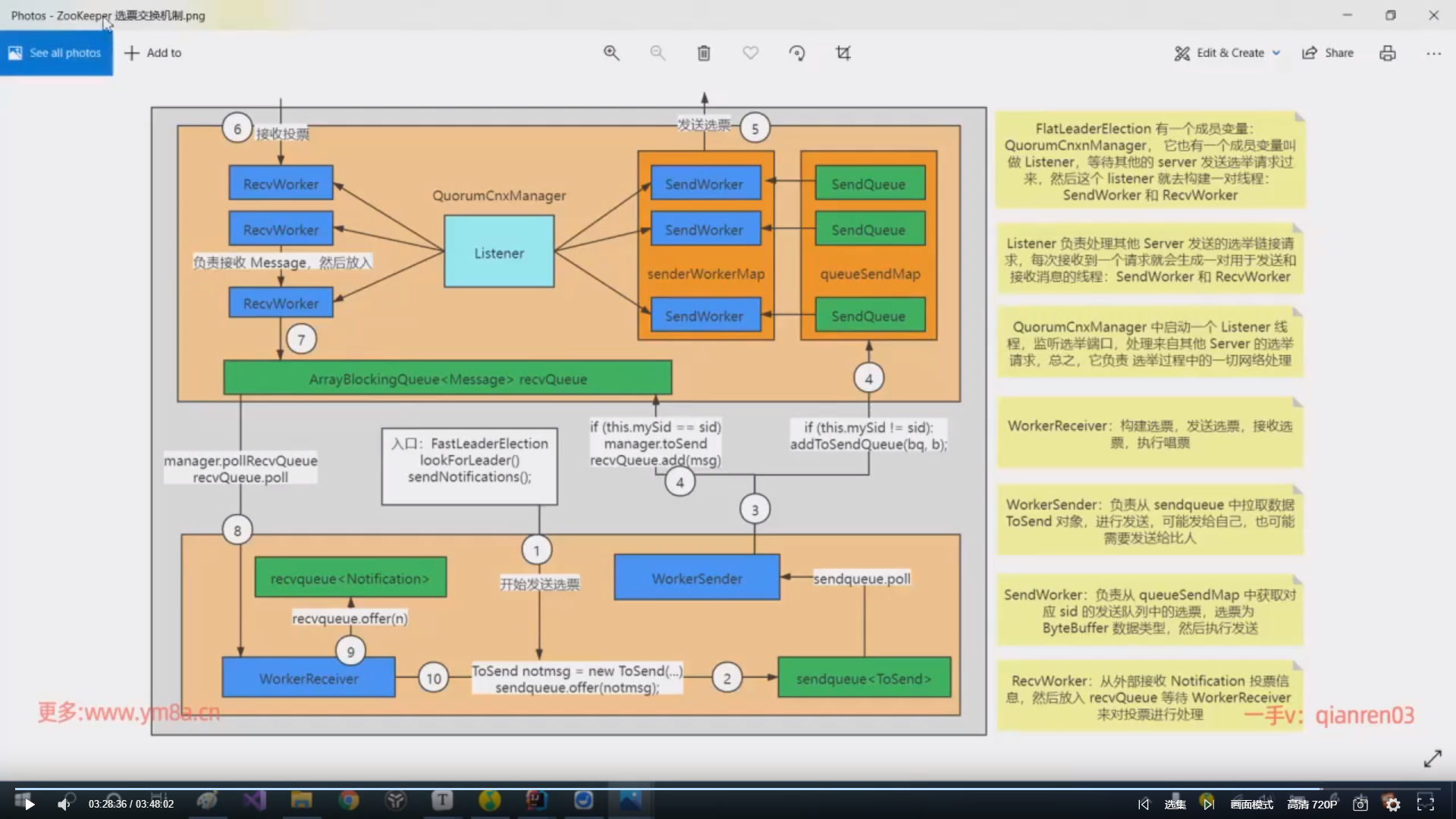This screenshot has height=819, width=1456.
Task: Click the fullscreen expand arrow icon
Action: pyautogui.click(x=1432, y=758)
